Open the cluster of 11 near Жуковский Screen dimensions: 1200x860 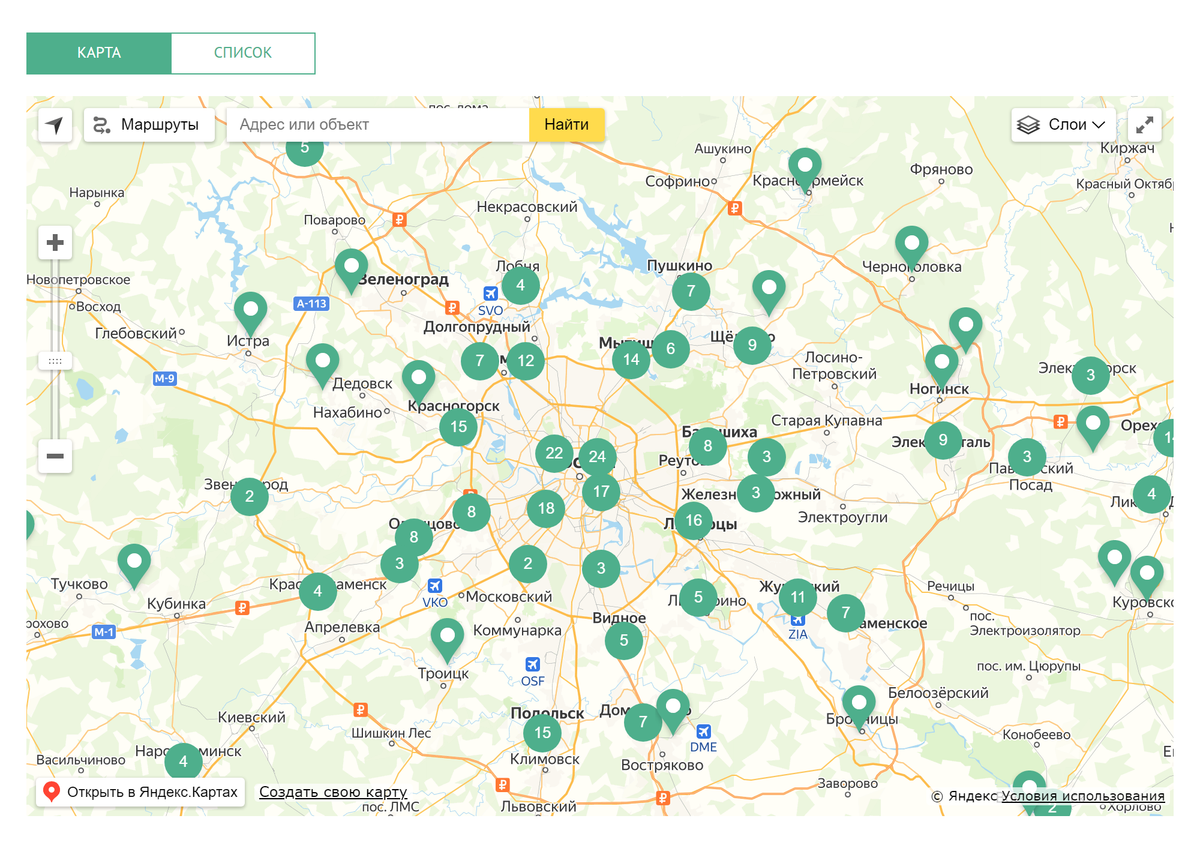797,598
